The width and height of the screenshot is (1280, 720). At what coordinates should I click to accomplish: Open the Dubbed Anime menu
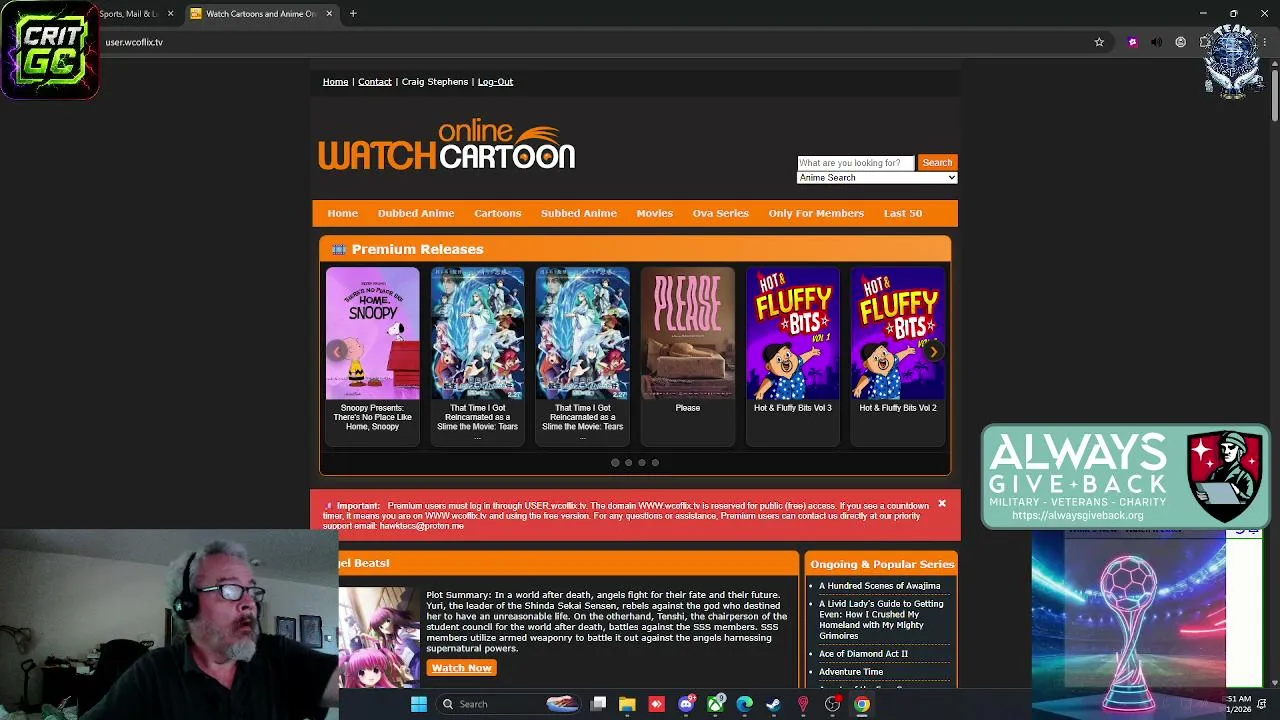416,213
